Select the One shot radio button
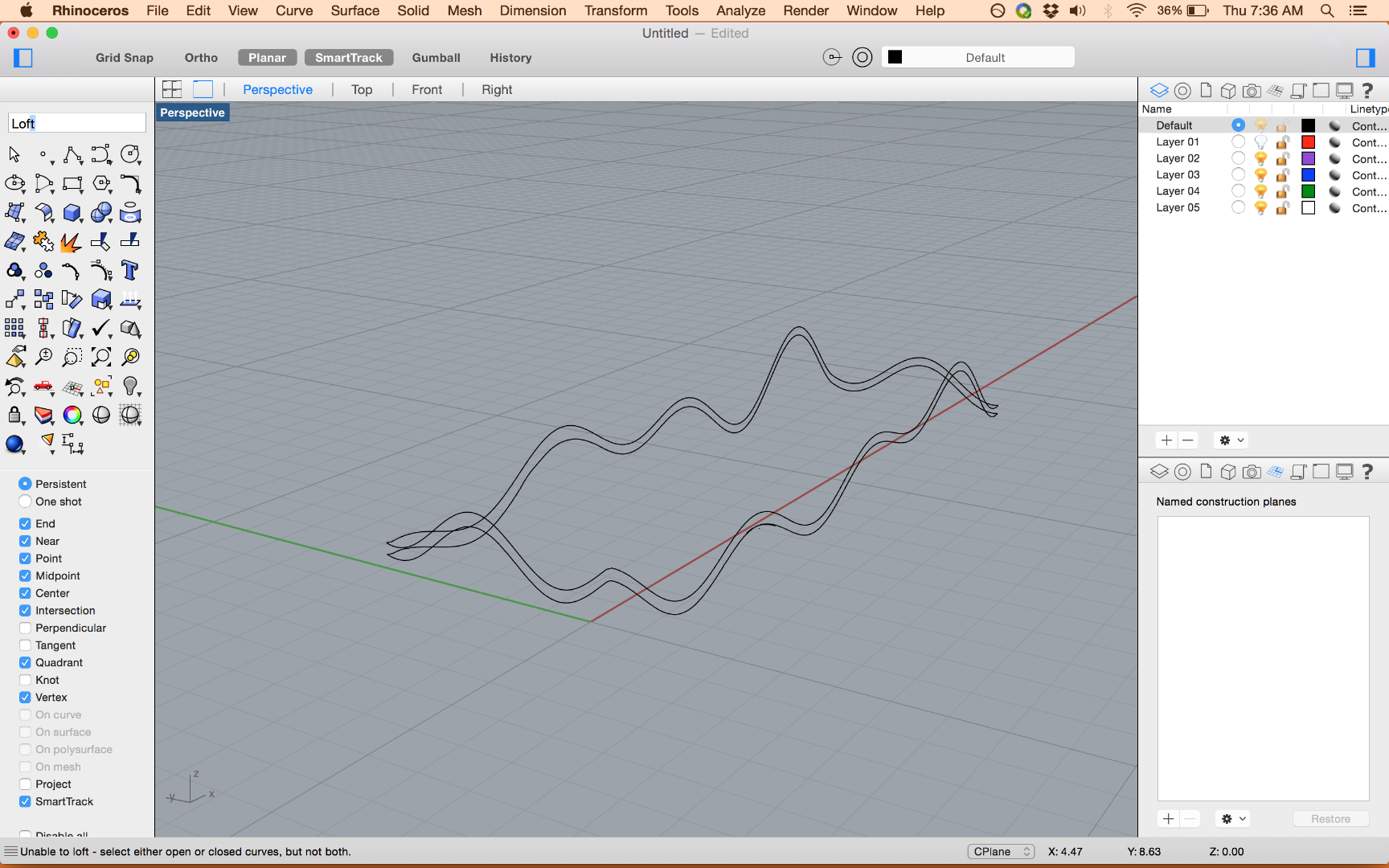1389x868 pixels. coord(25,502)
